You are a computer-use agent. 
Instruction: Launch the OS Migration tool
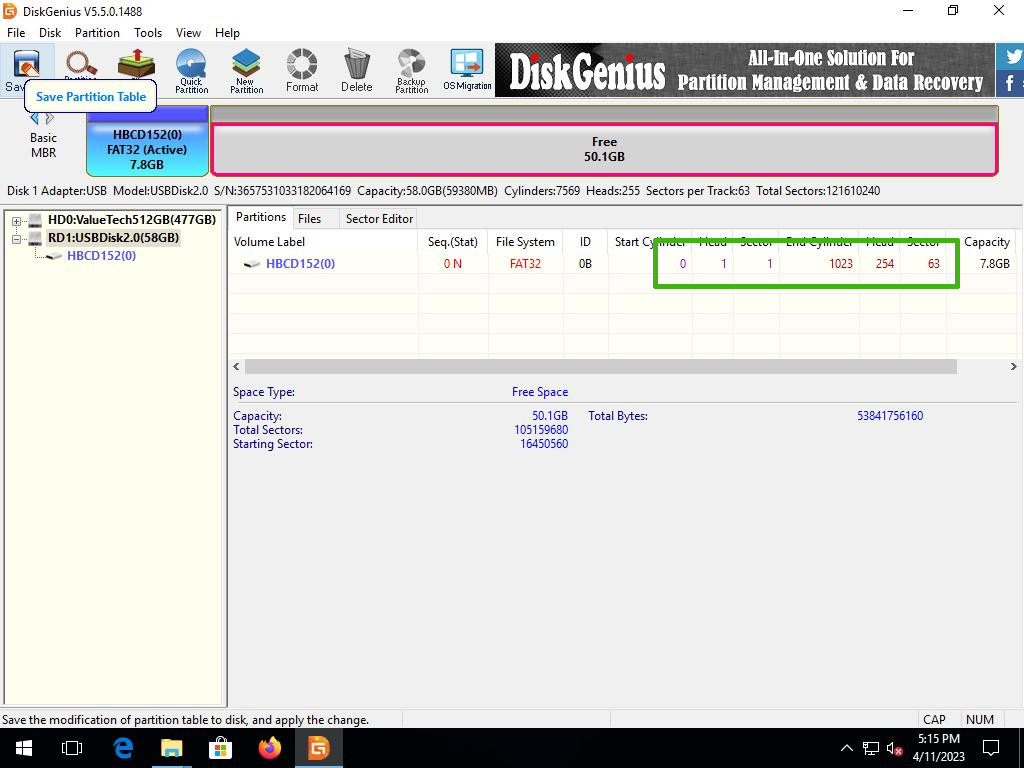[467, 71]
